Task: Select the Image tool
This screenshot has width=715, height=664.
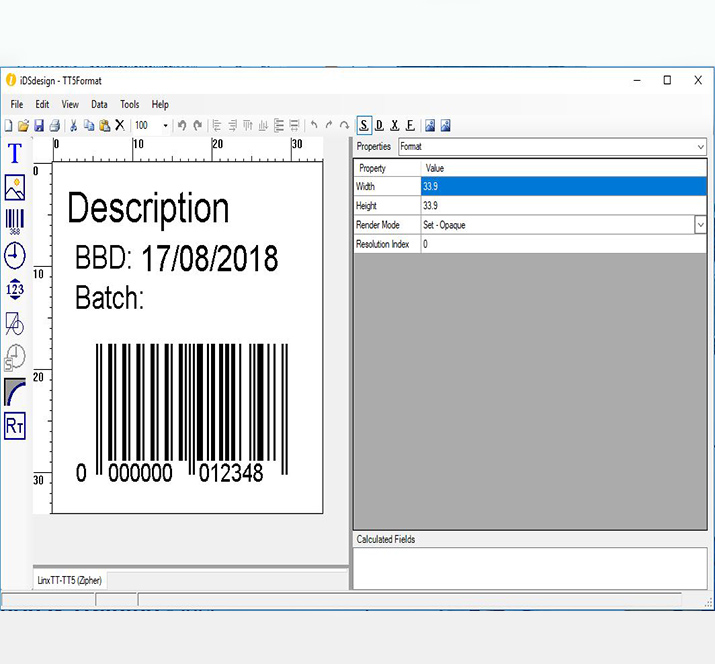Action: tap(15, 187)
